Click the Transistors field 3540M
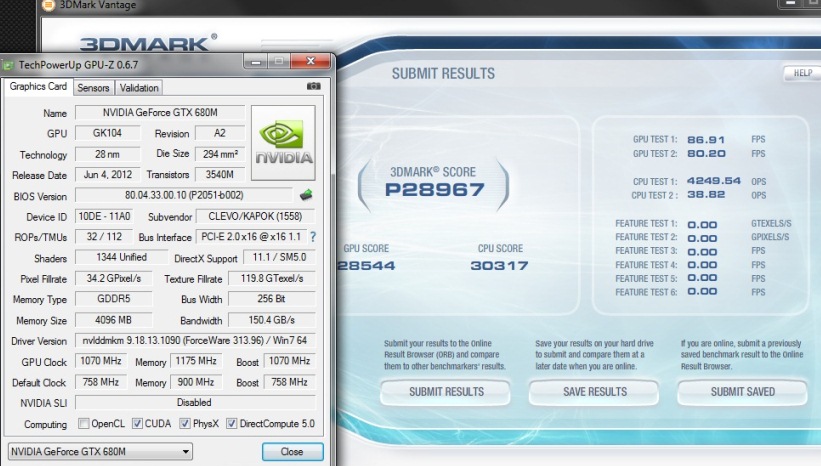Screen dimensions: 821x466 (219, 174)
